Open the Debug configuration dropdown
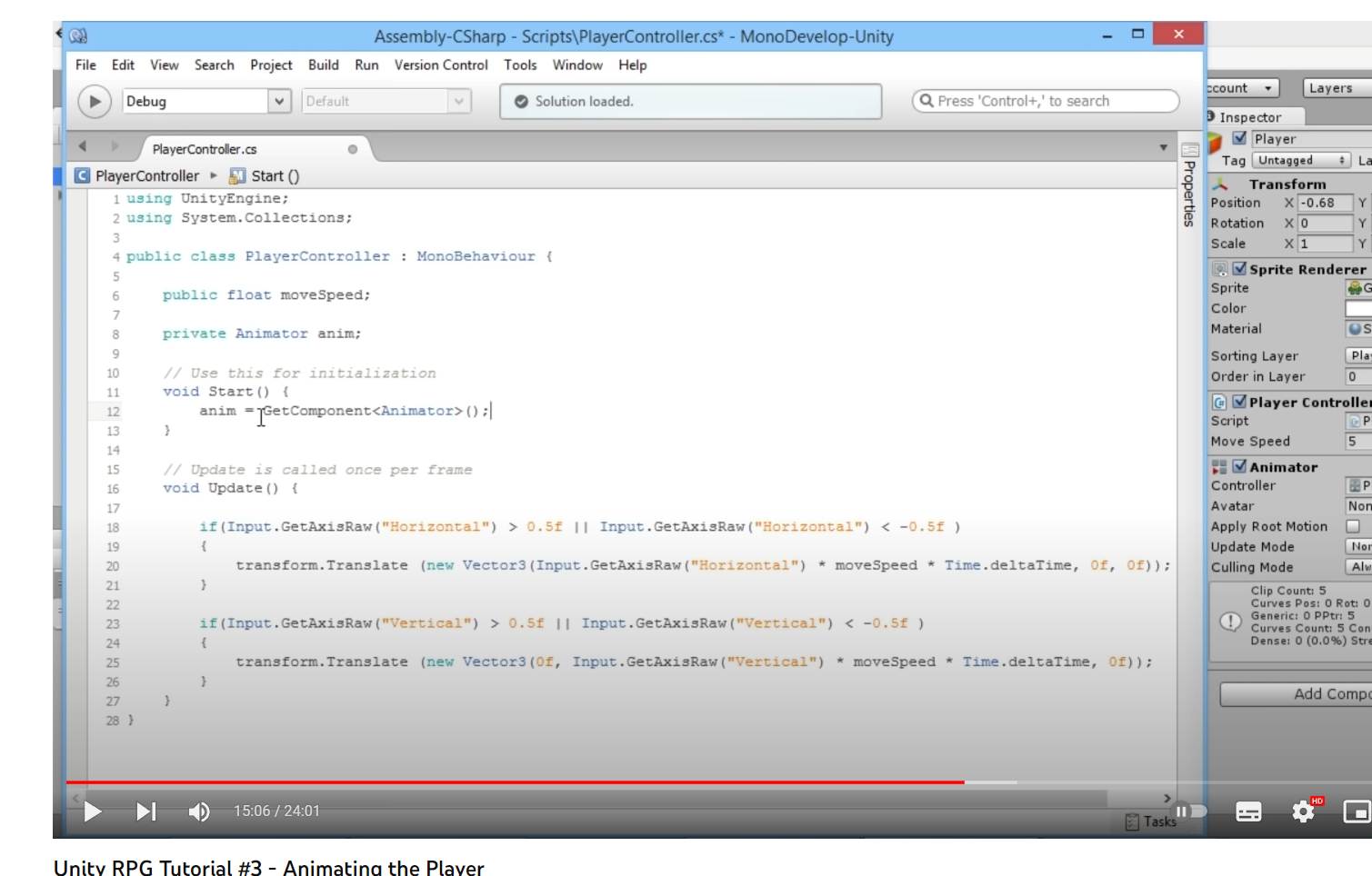The width and height of the screenshot is (1372, 876). point(206,101)
